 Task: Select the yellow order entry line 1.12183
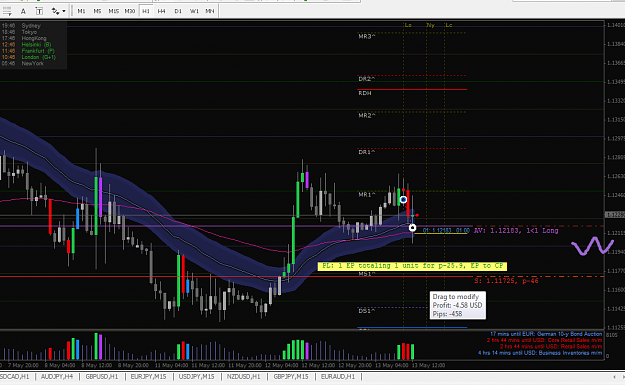pyautogui.click(x=441, y=233)
